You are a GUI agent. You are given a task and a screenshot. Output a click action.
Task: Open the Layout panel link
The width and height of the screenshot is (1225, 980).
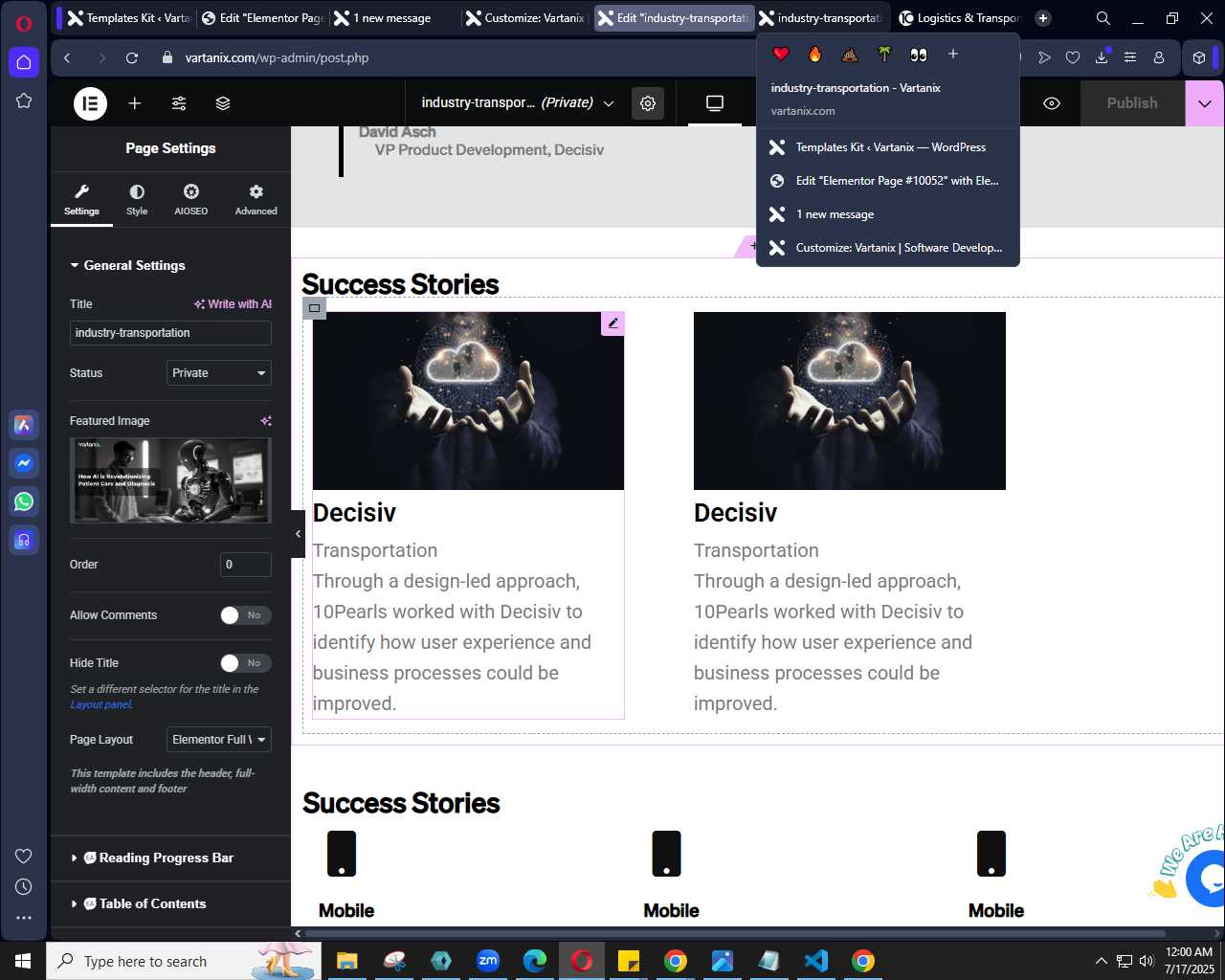pyautogui.click(x=101, y=704)
